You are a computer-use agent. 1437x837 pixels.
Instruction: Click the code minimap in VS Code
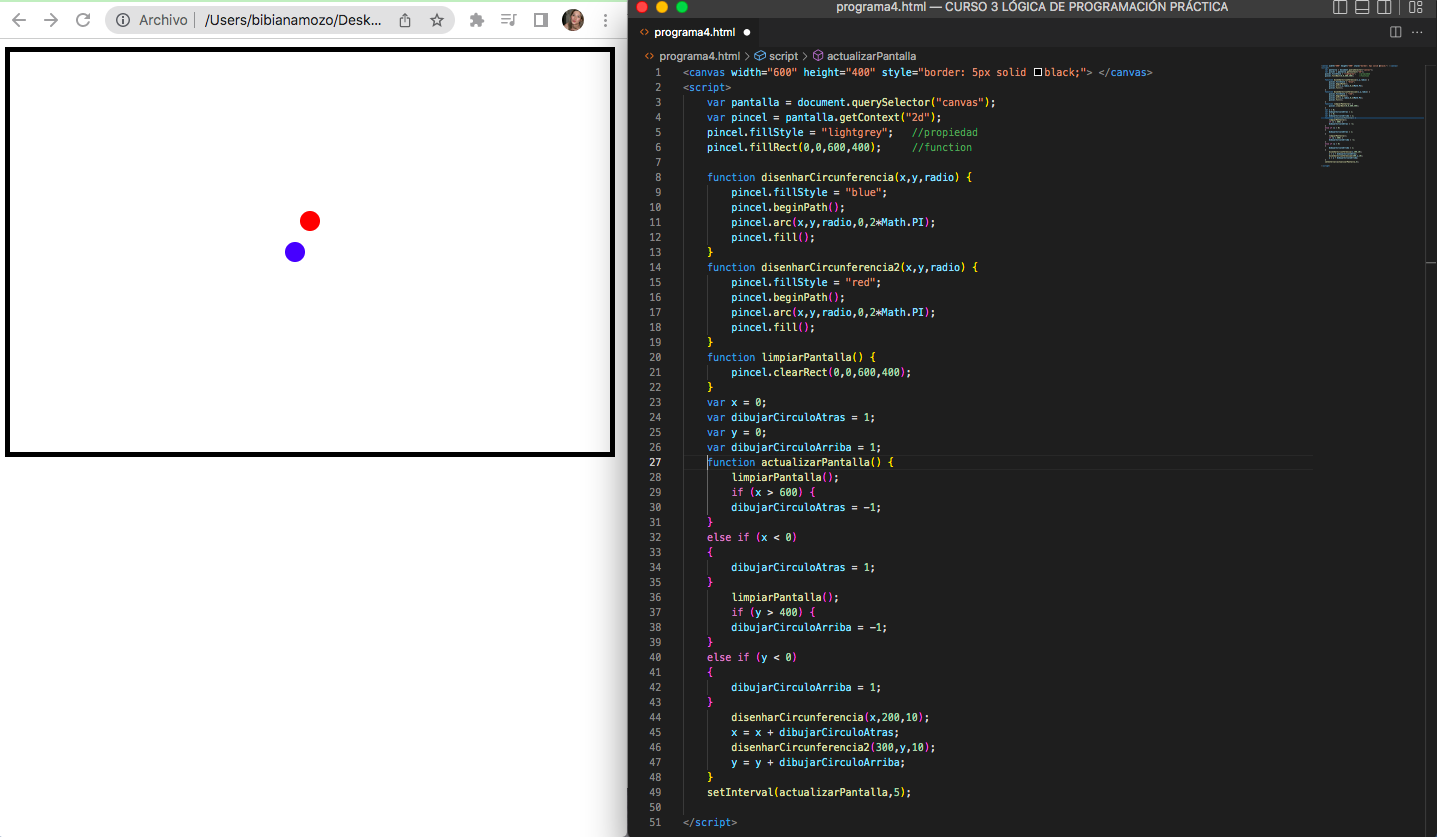pyautogui.click(x=1370, y=114)
